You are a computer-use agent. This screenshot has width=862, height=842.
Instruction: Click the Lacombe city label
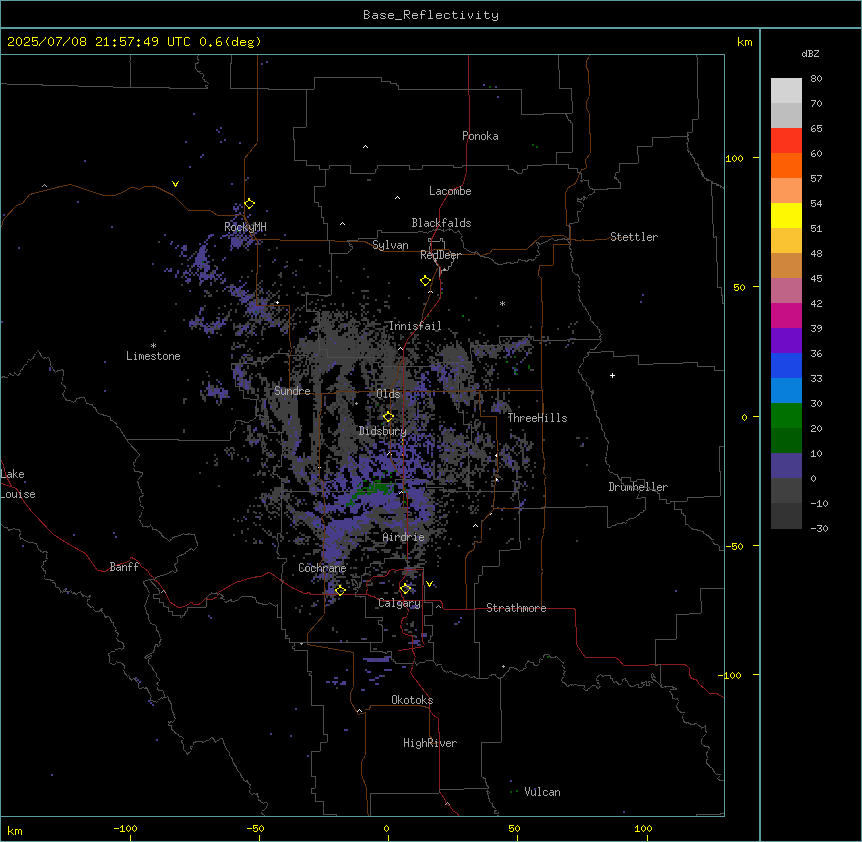click(x=450, y=191)
